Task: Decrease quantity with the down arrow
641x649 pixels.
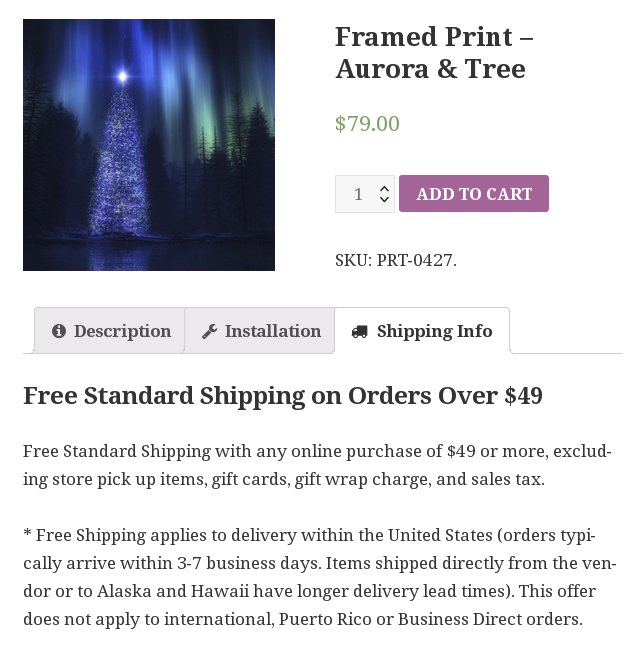Action: [x=384, y=199]
